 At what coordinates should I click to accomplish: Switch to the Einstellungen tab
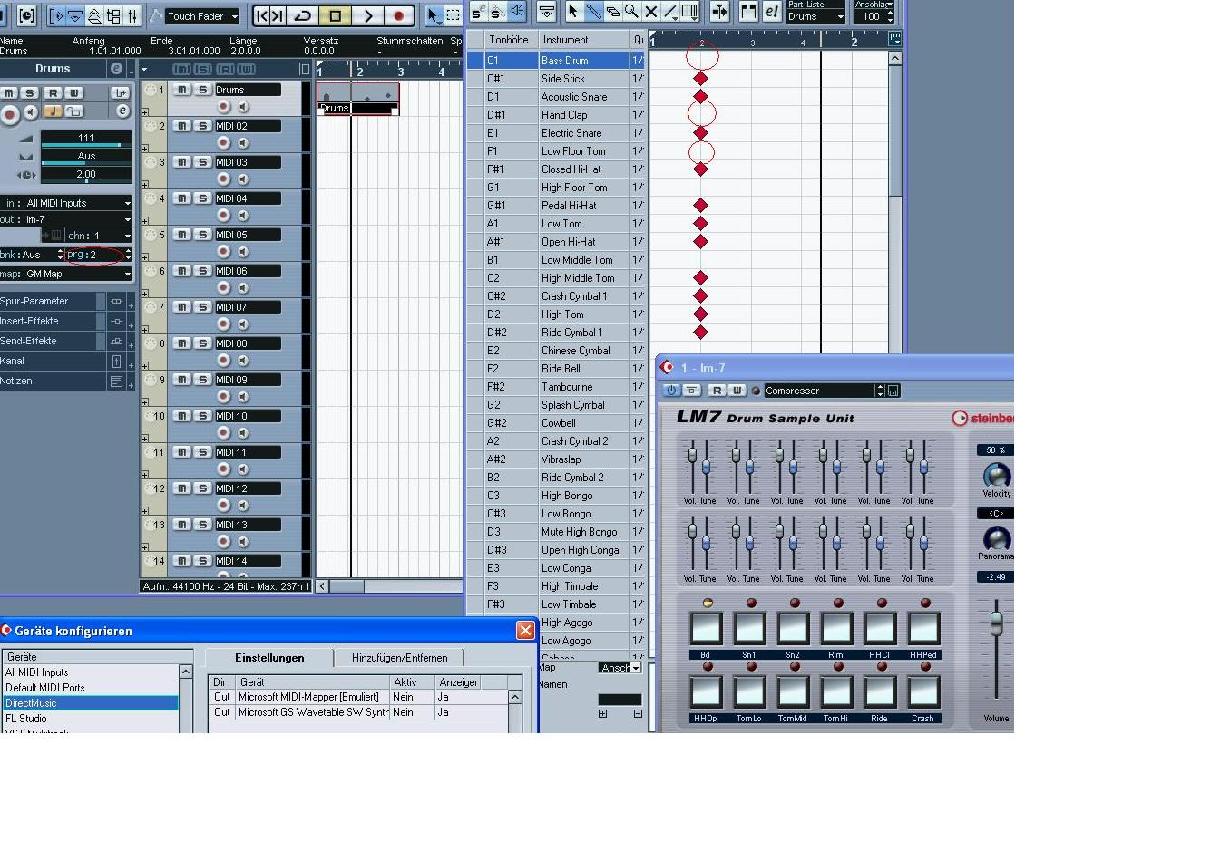pos(270,658)
